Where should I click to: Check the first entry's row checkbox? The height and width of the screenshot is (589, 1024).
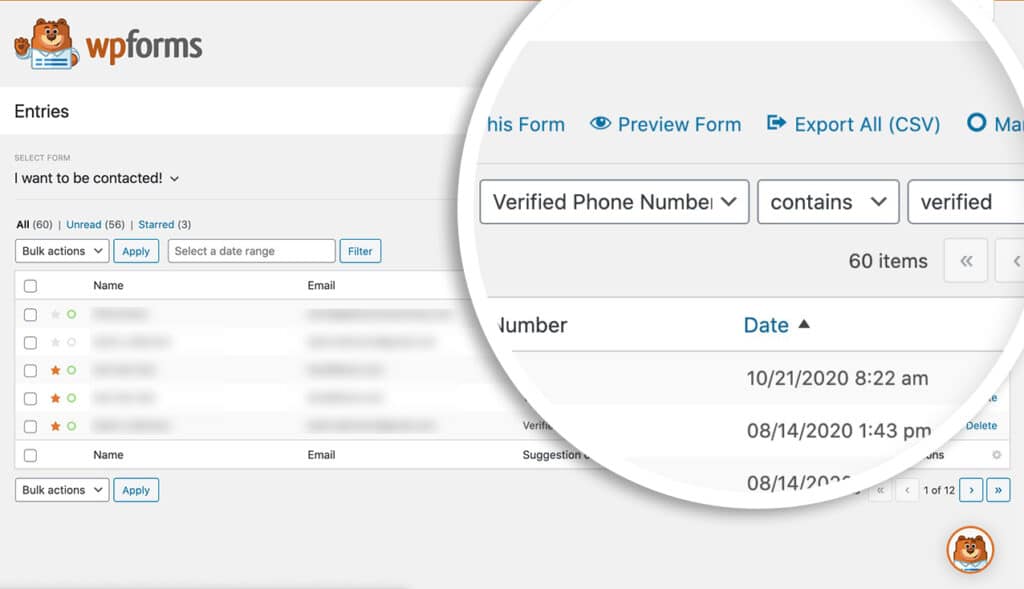click(x=29, y=314)
